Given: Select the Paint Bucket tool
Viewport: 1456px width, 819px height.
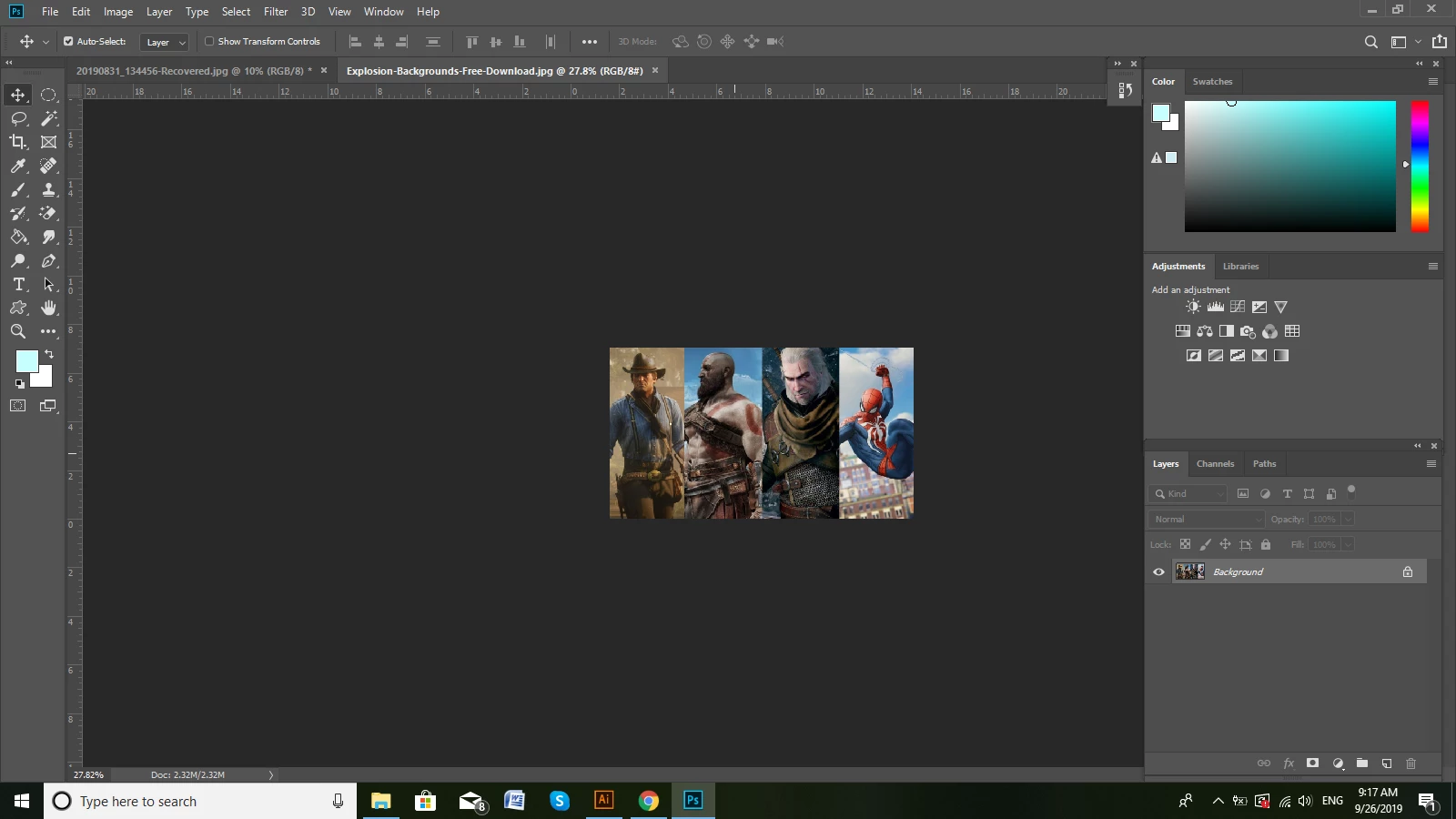Looking at the screenshot, I should pyautogui.click(x=18, y=237).
